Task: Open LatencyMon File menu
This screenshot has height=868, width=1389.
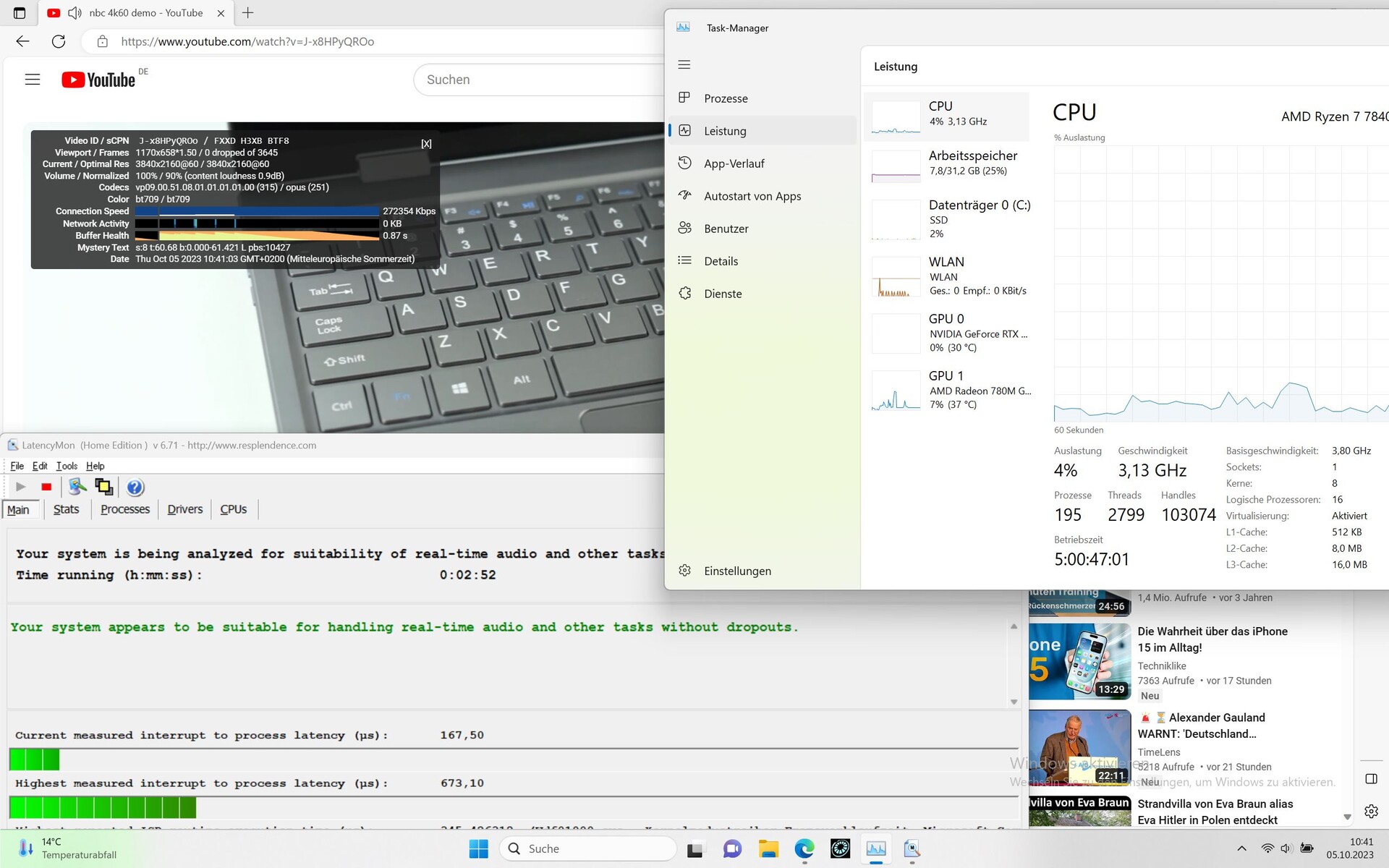Action: coord(17,466)
